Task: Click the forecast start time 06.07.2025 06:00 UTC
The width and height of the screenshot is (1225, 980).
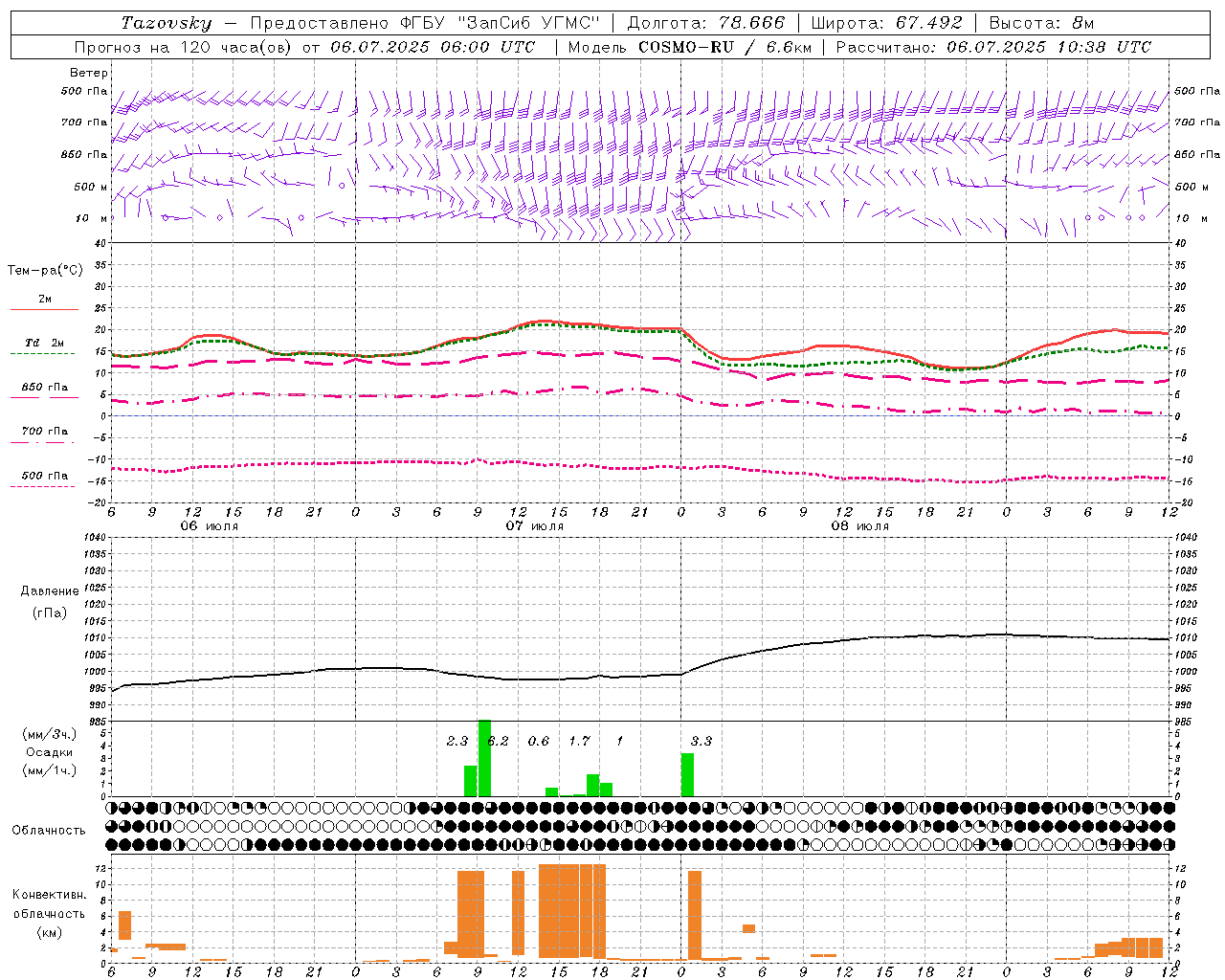Action: tap(433, 46)
